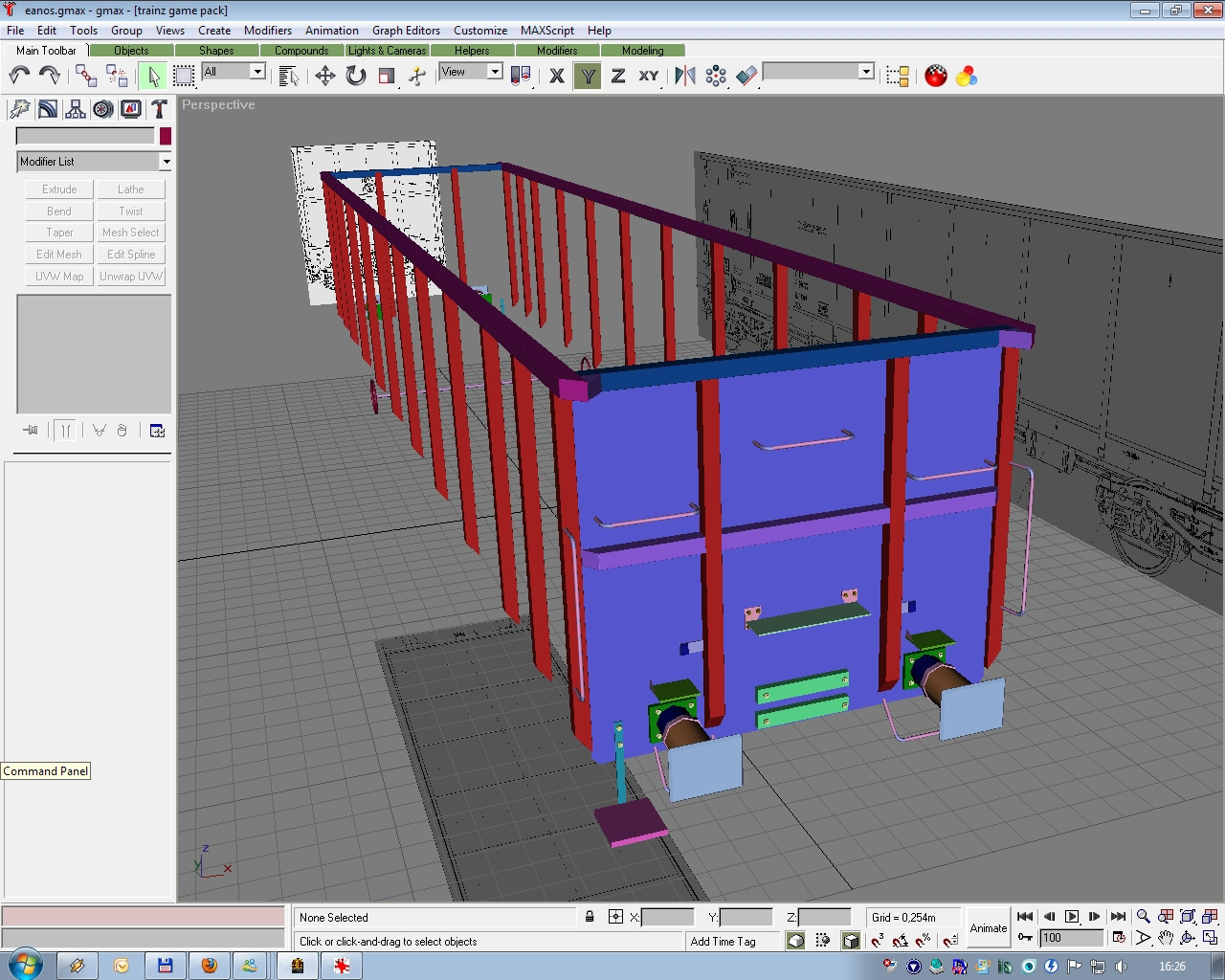Viewport: 1225px width, 980px height.
Task: Toggle Angle Snap magnet
Action: tap(901, 941)
